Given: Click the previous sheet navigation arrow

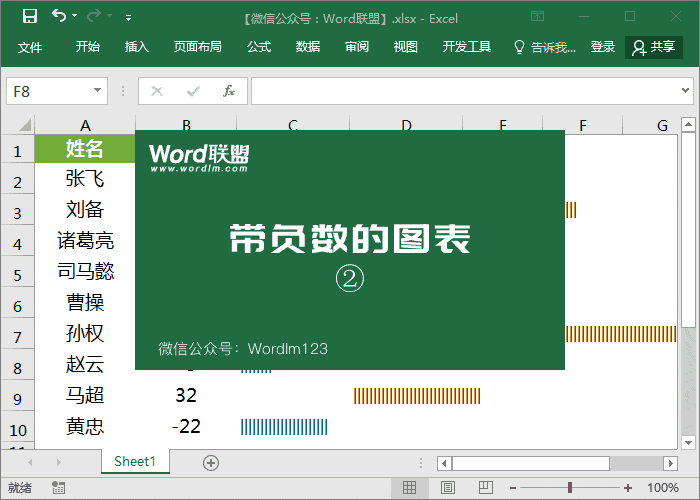Looking at the screenshot, I should pyautogui.click(x=30, y=462).
